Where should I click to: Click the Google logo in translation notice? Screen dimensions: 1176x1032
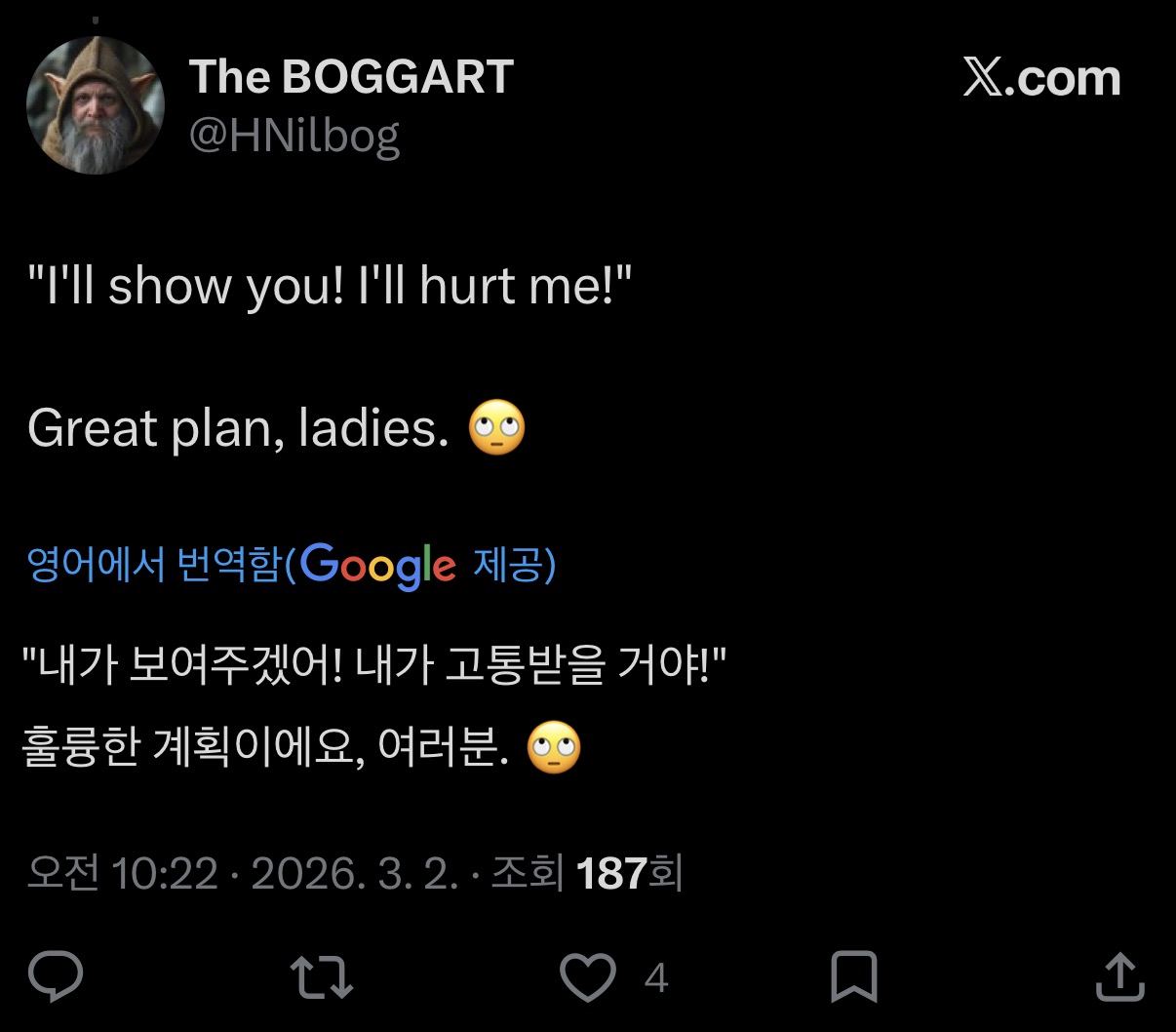(x=377, y=566)
